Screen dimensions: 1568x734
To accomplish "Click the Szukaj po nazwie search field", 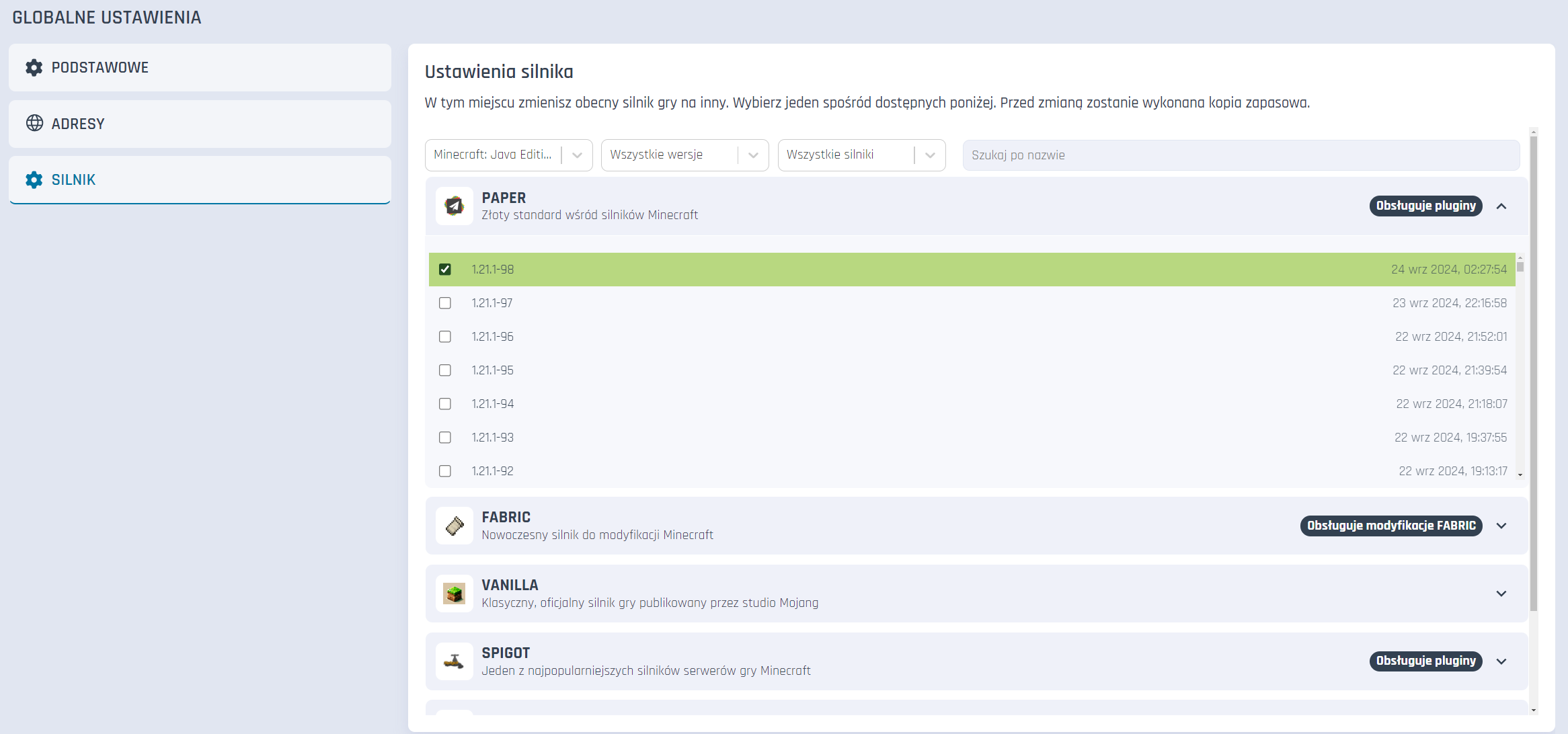I will 1241,155.
